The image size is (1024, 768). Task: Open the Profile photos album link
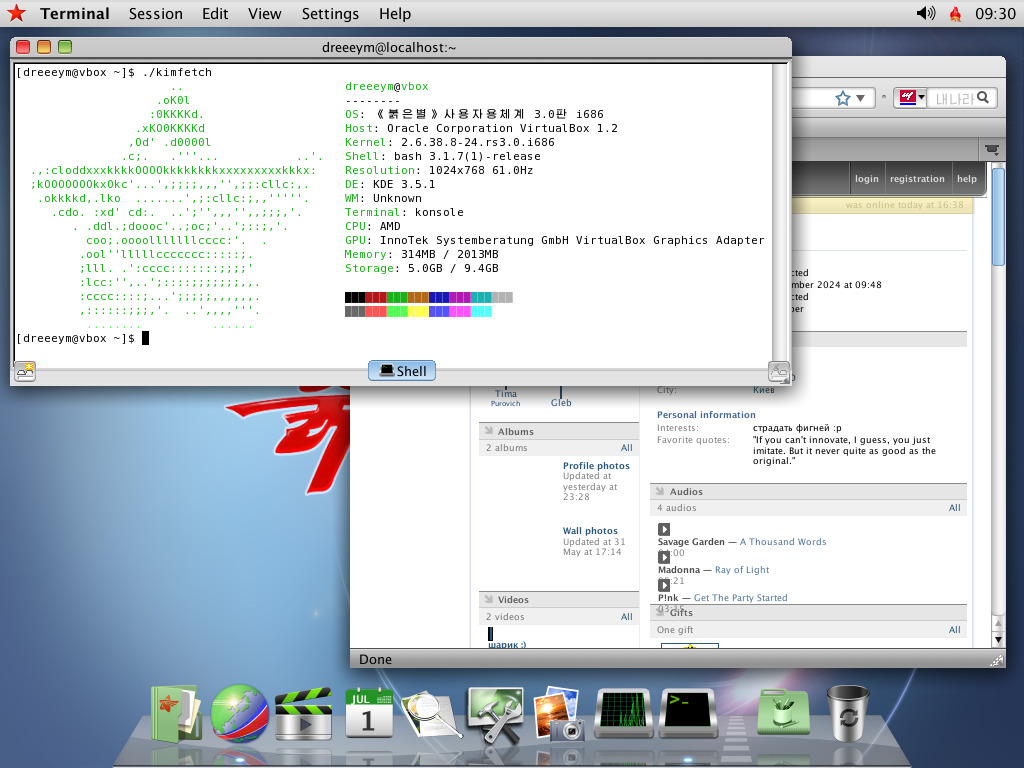pyautogui.click(x=596, y=466)
